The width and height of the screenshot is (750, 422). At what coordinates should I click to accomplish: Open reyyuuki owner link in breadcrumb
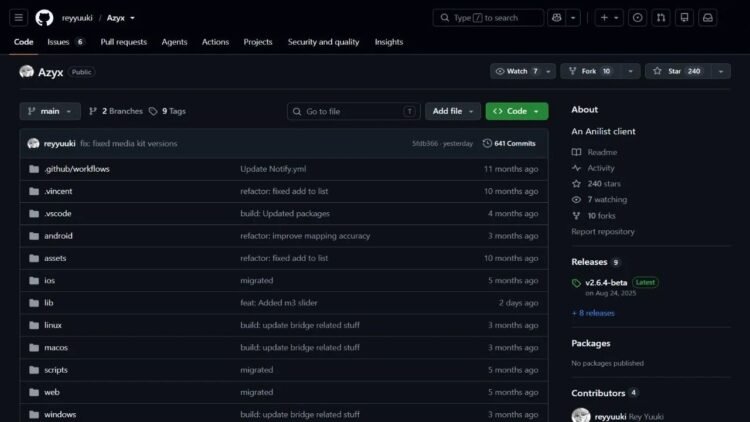[77, 18]
